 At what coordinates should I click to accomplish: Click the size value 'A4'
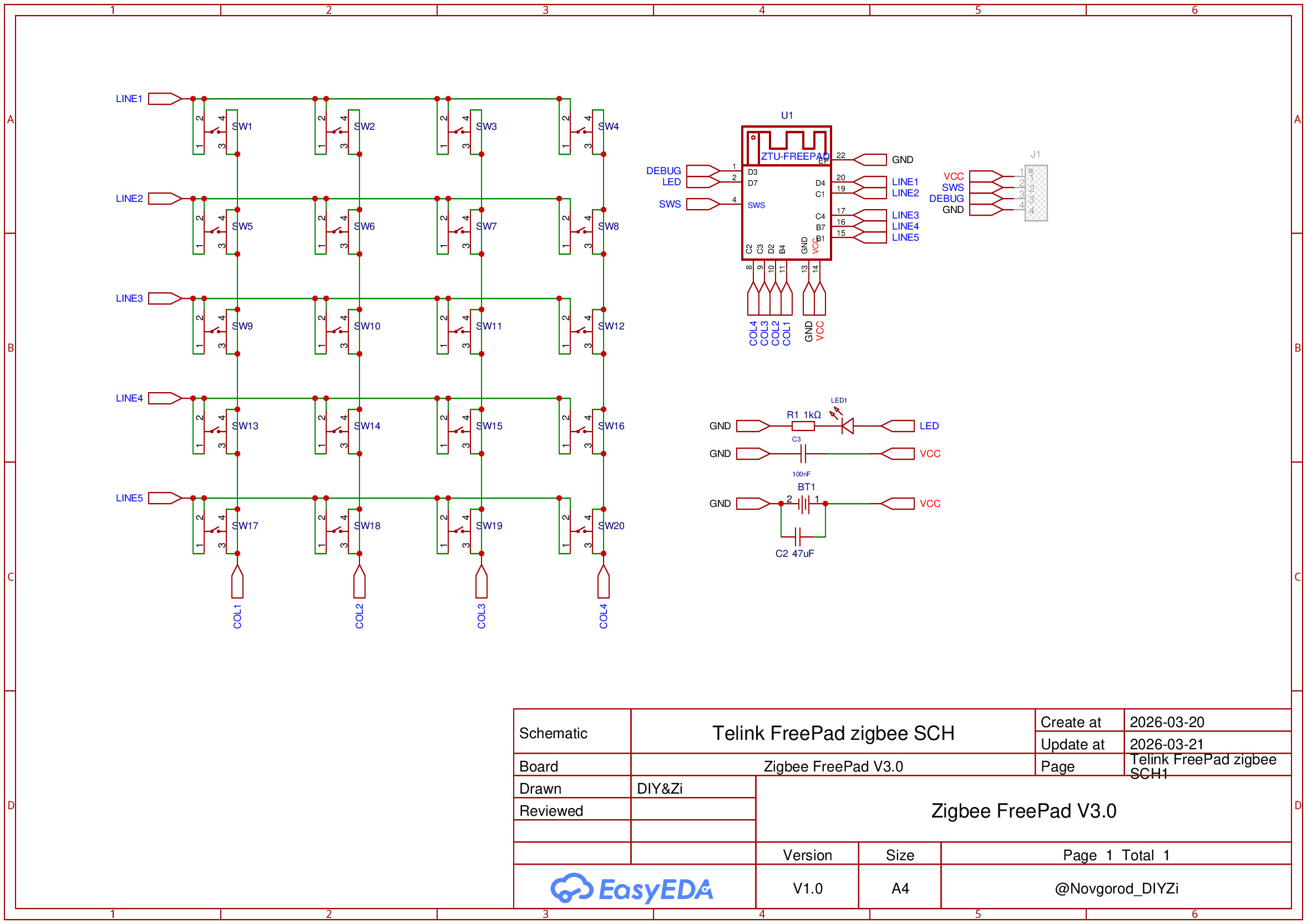900,888
